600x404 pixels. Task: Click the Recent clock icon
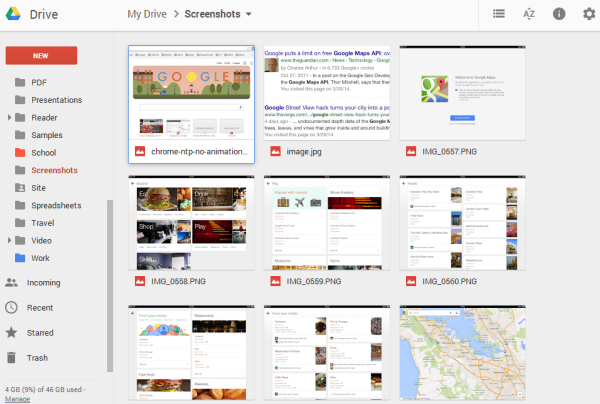[x=11, y=308]
